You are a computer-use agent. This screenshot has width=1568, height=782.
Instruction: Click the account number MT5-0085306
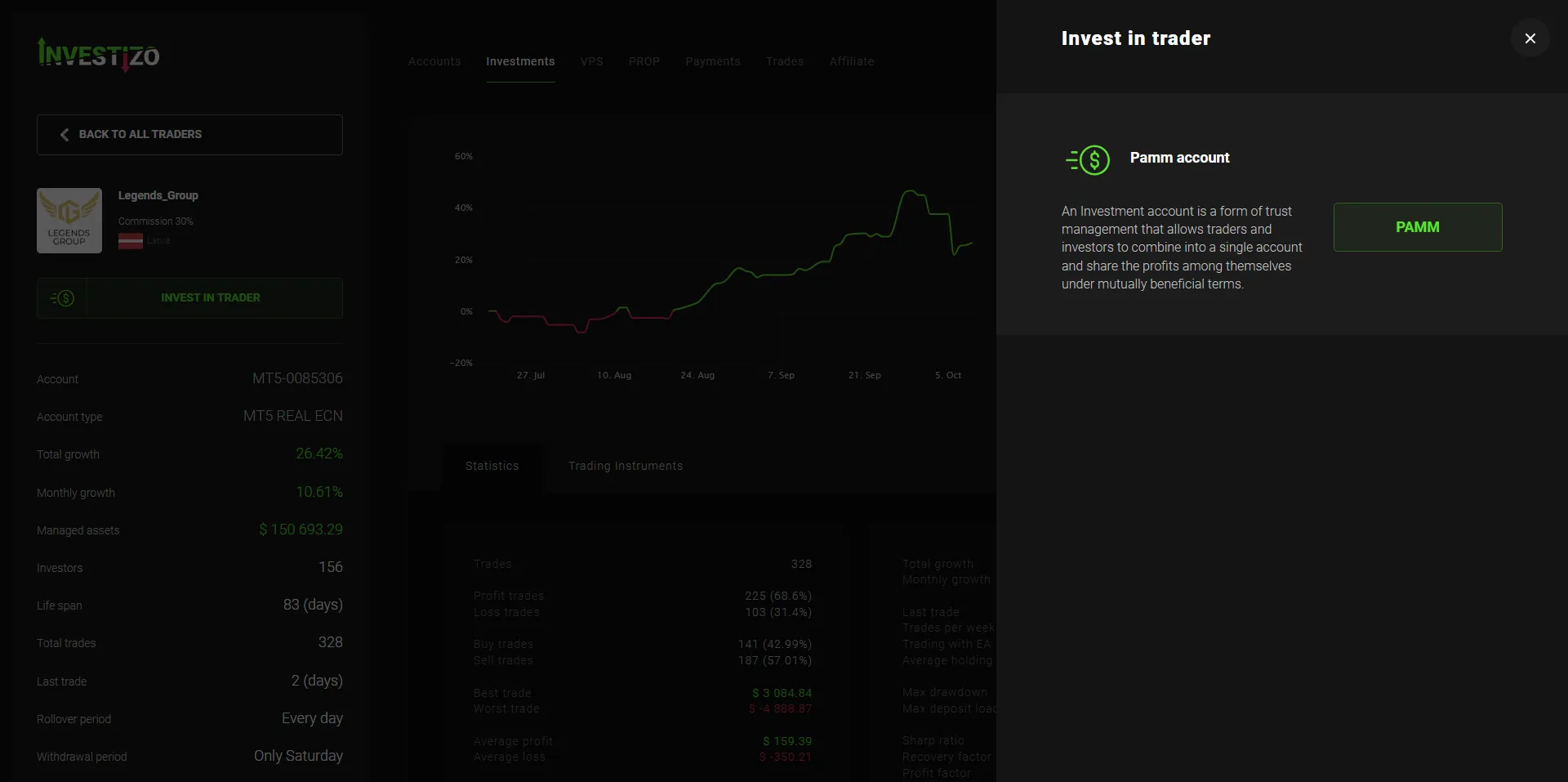coord(297,378)
